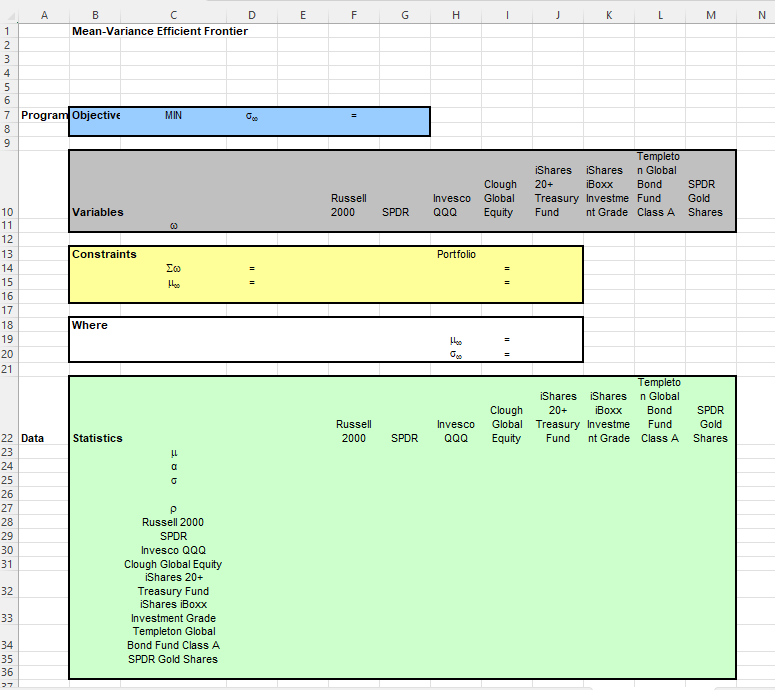Select column K header
This screenshot has width=775, height=690.
point(609,15)
